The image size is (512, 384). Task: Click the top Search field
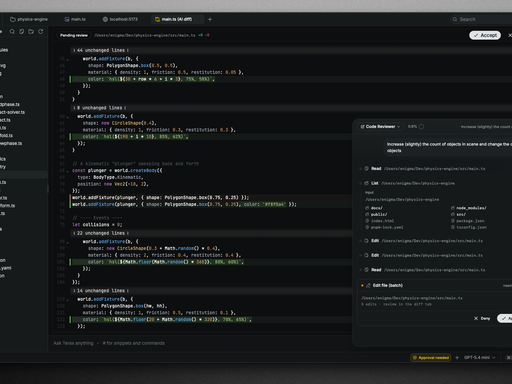pyautogui.click(x=482, y=19)
